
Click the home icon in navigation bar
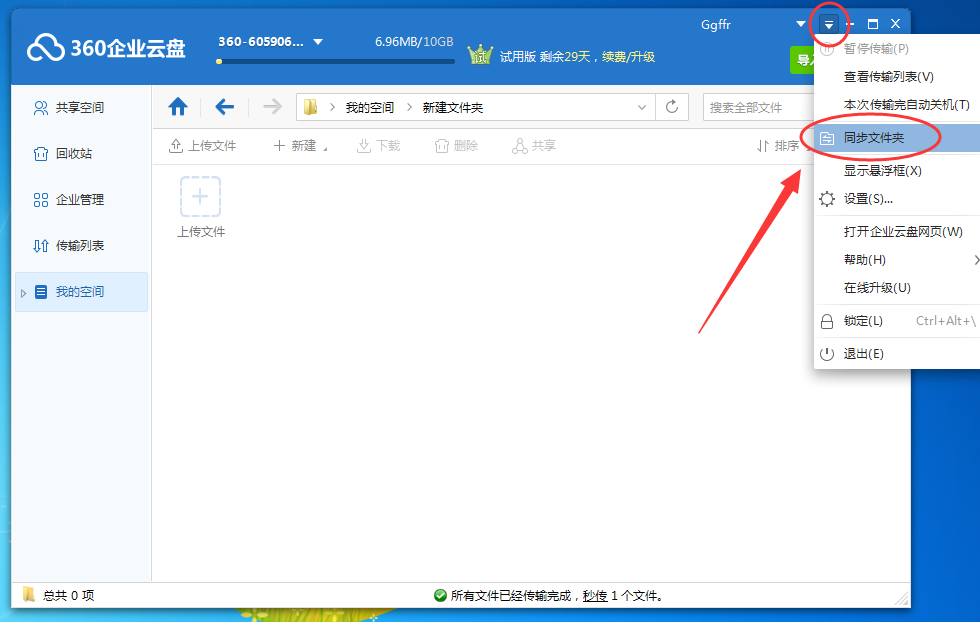click(178, 107)
